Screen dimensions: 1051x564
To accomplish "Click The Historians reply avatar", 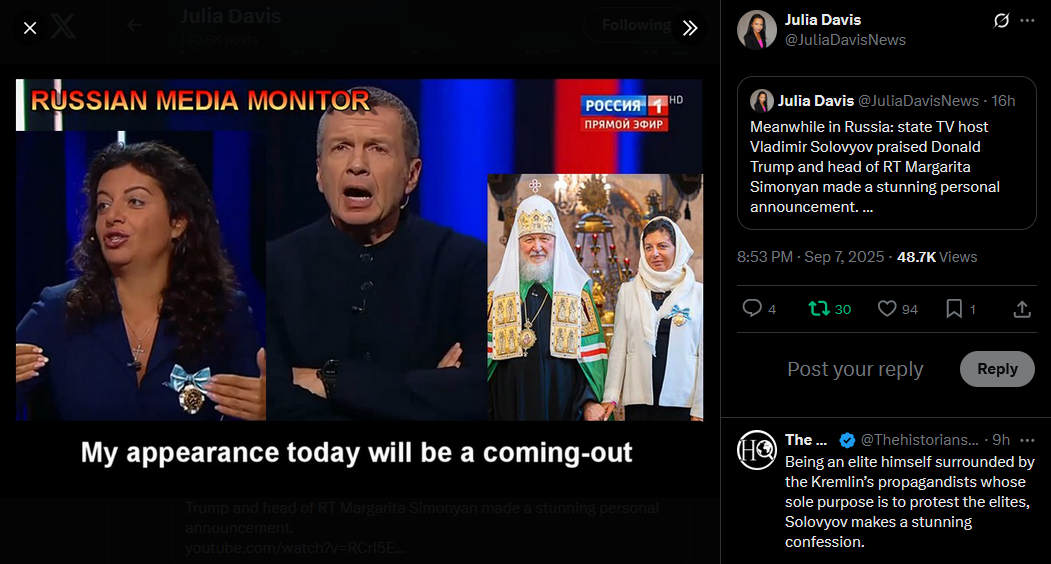I will click(757, 450).
